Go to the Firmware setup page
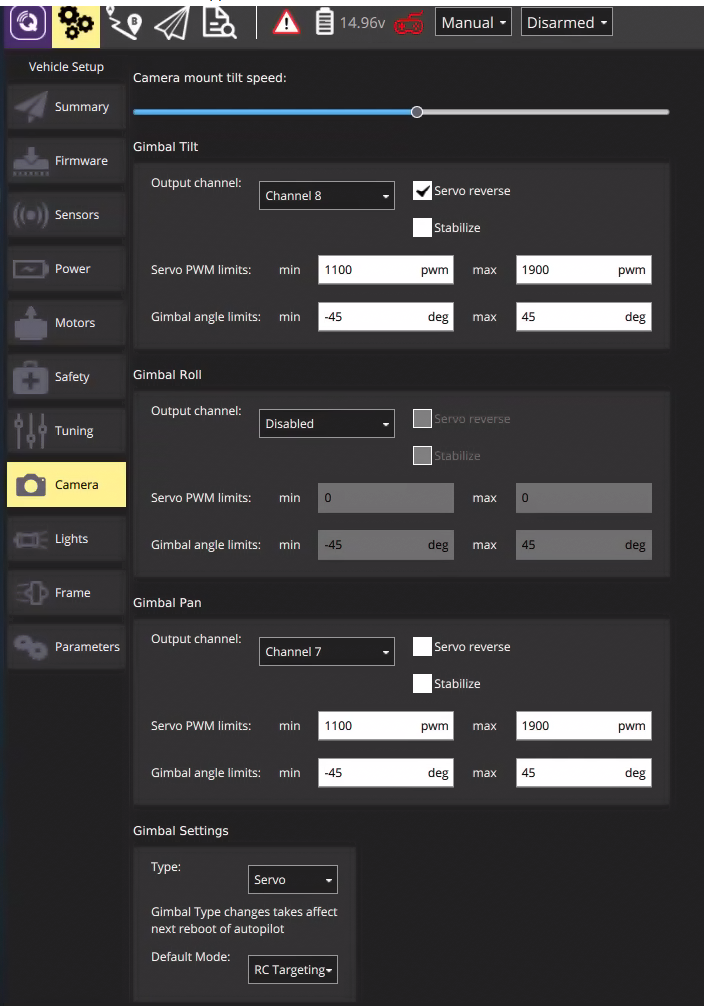This screenshot has width=704, height=1006. coord(66,161)
